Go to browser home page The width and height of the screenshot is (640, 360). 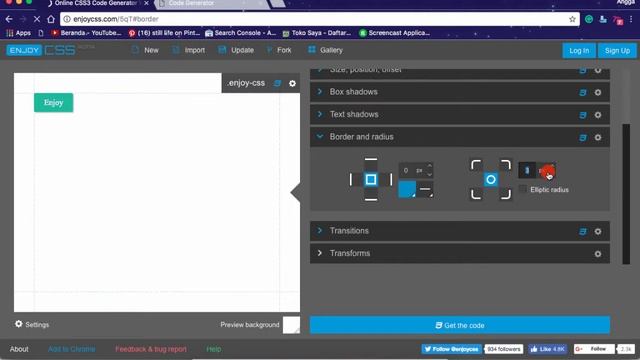pyautogui.click(x=51, y=19)
